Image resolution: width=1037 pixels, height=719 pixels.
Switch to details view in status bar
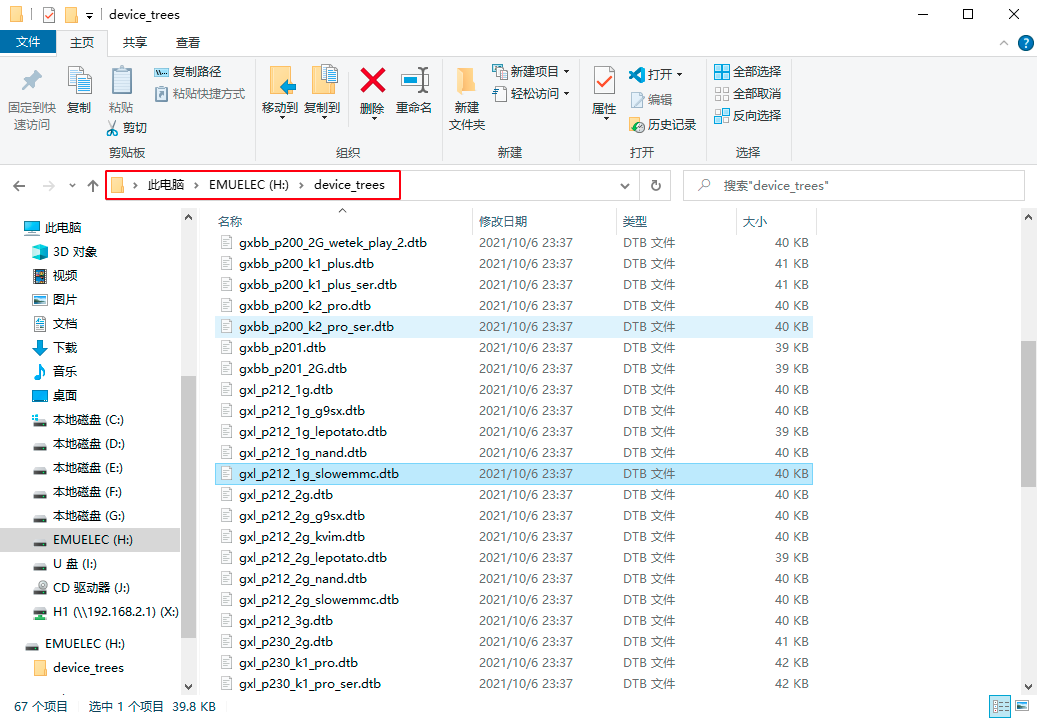[x=998, y=705]
